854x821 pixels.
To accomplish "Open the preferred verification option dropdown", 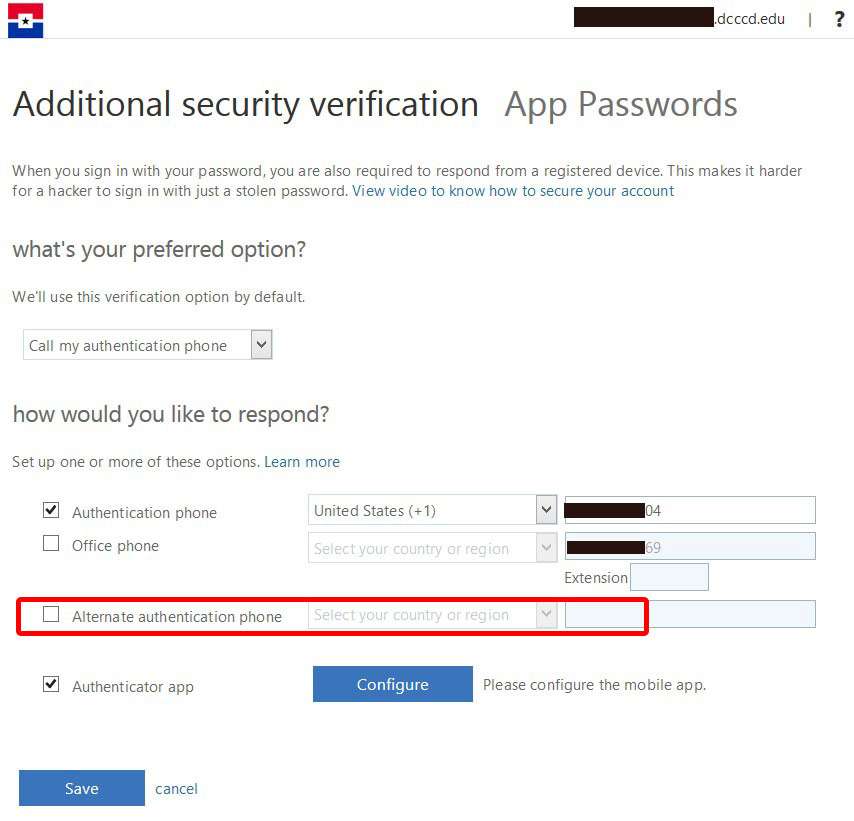I will point(146,344).
